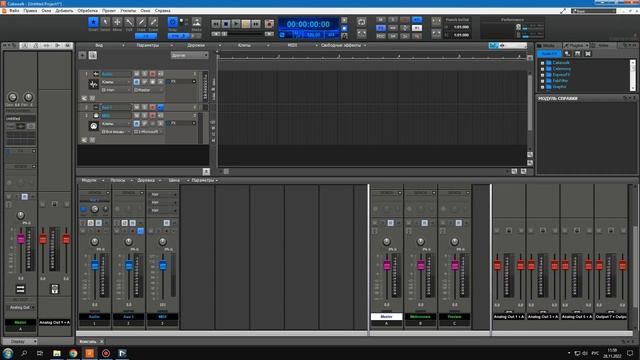This screenshot has height=360, width=640.
Task: Open the Параметры menu in track view
Action: point(148,45)
